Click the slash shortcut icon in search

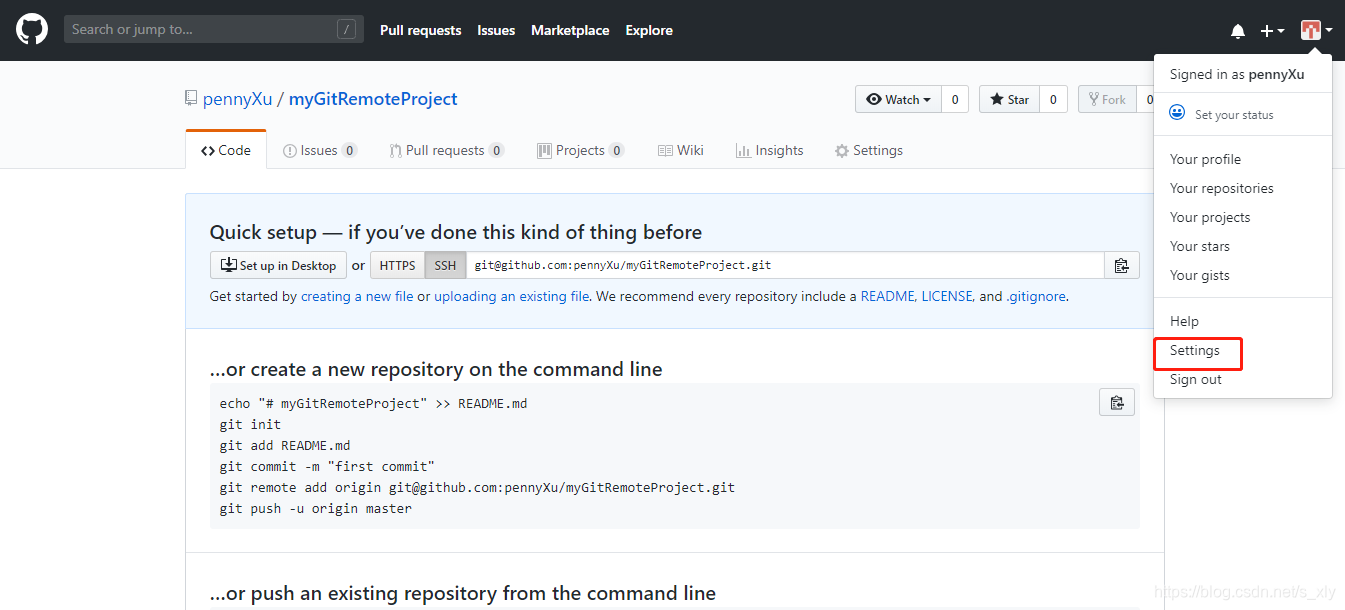(x=347, y=29)
